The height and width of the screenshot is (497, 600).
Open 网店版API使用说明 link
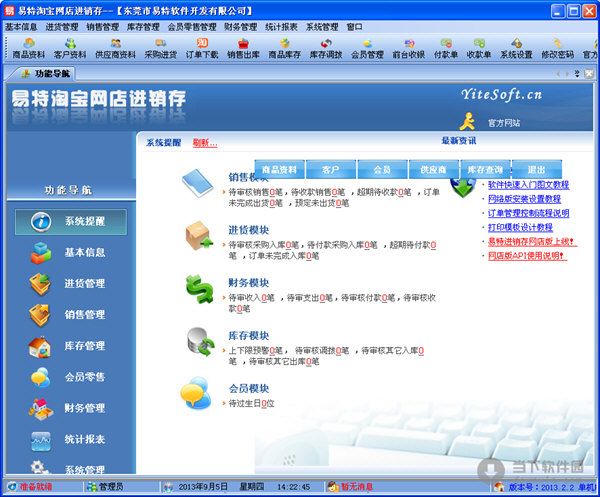tap(527, 256)
